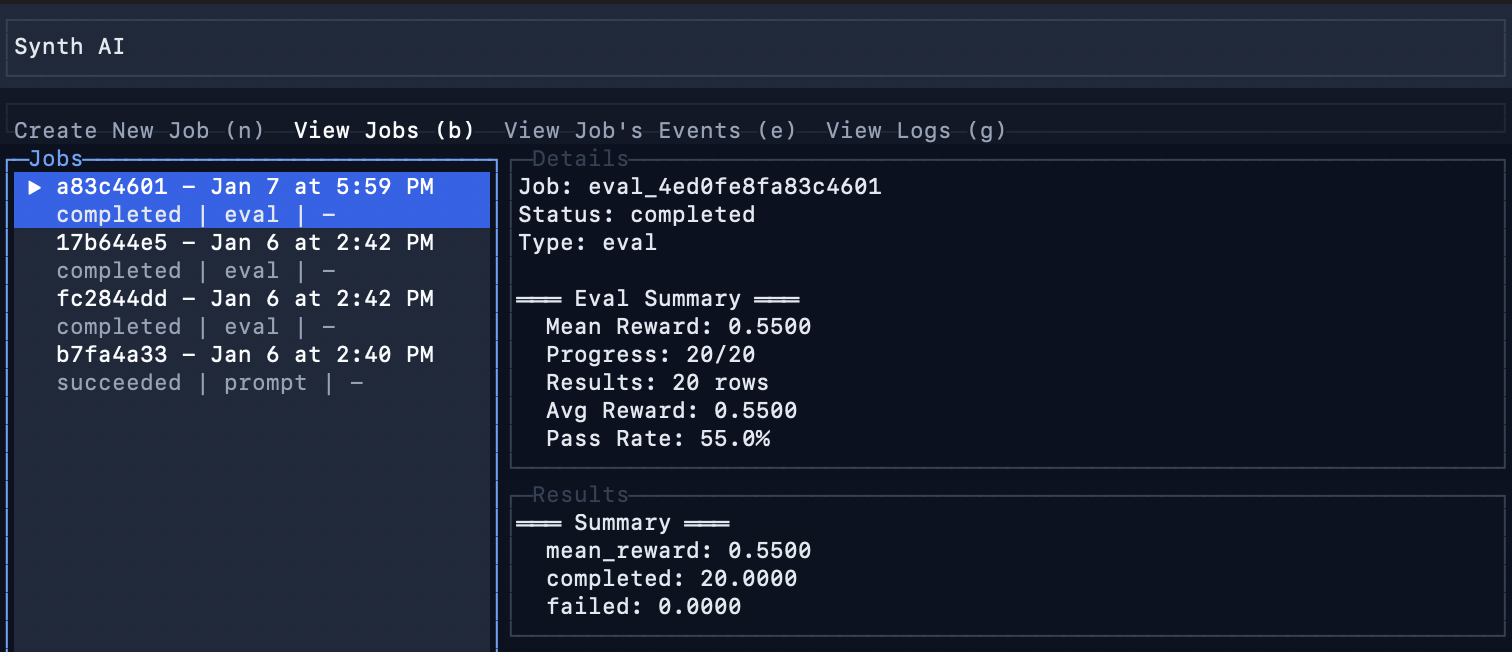Screen dimensions: 1512x652
Task: Open the View Logs (g) tab
Action: (916, 130)
